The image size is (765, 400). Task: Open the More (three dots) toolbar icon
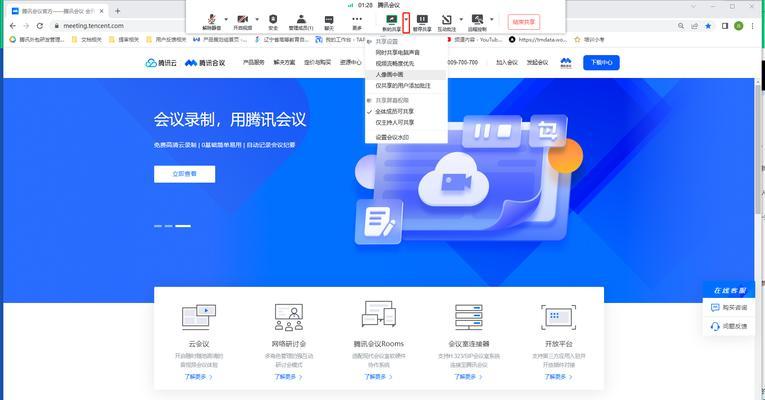[358, 19]
